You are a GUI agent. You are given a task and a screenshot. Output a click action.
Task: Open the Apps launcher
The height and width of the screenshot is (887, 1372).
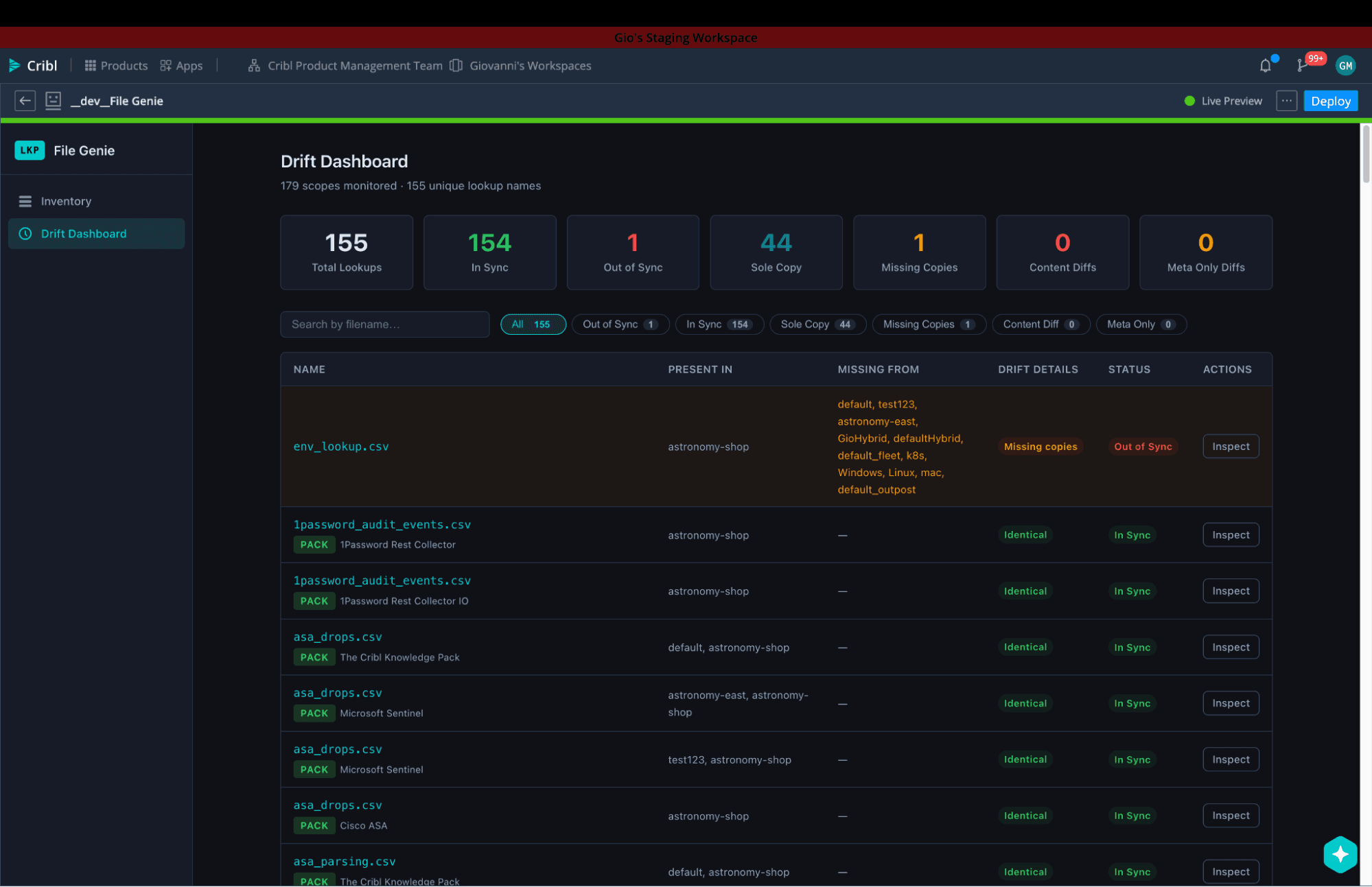181,66
